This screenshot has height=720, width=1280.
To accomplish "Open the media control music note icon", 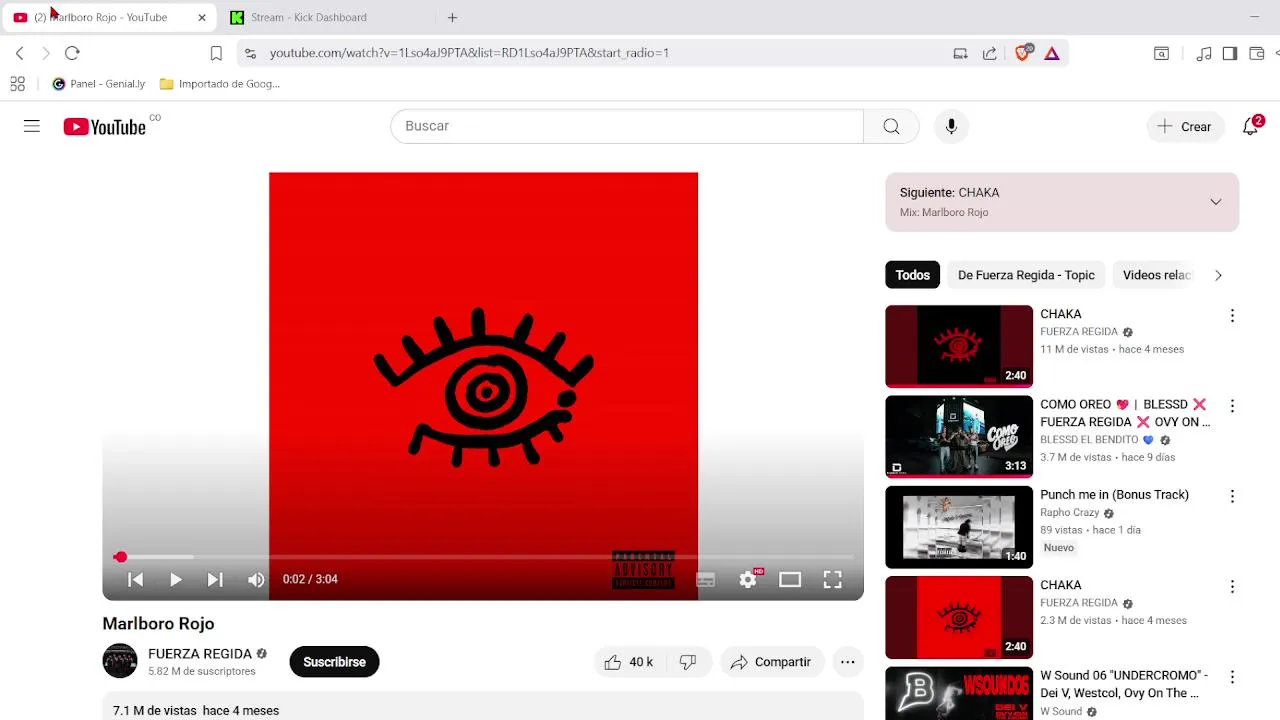I will [1204, 53].
